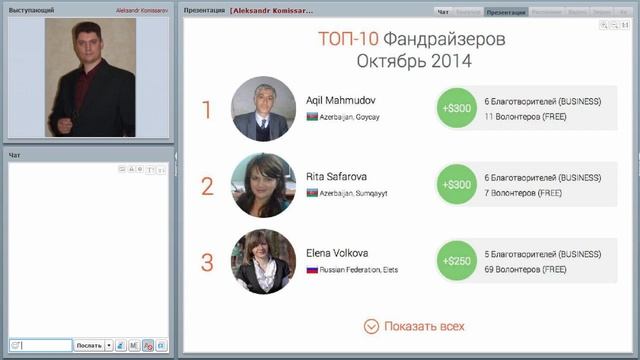Click the Aleksandr Komissarov name in speaker panel

142,11
